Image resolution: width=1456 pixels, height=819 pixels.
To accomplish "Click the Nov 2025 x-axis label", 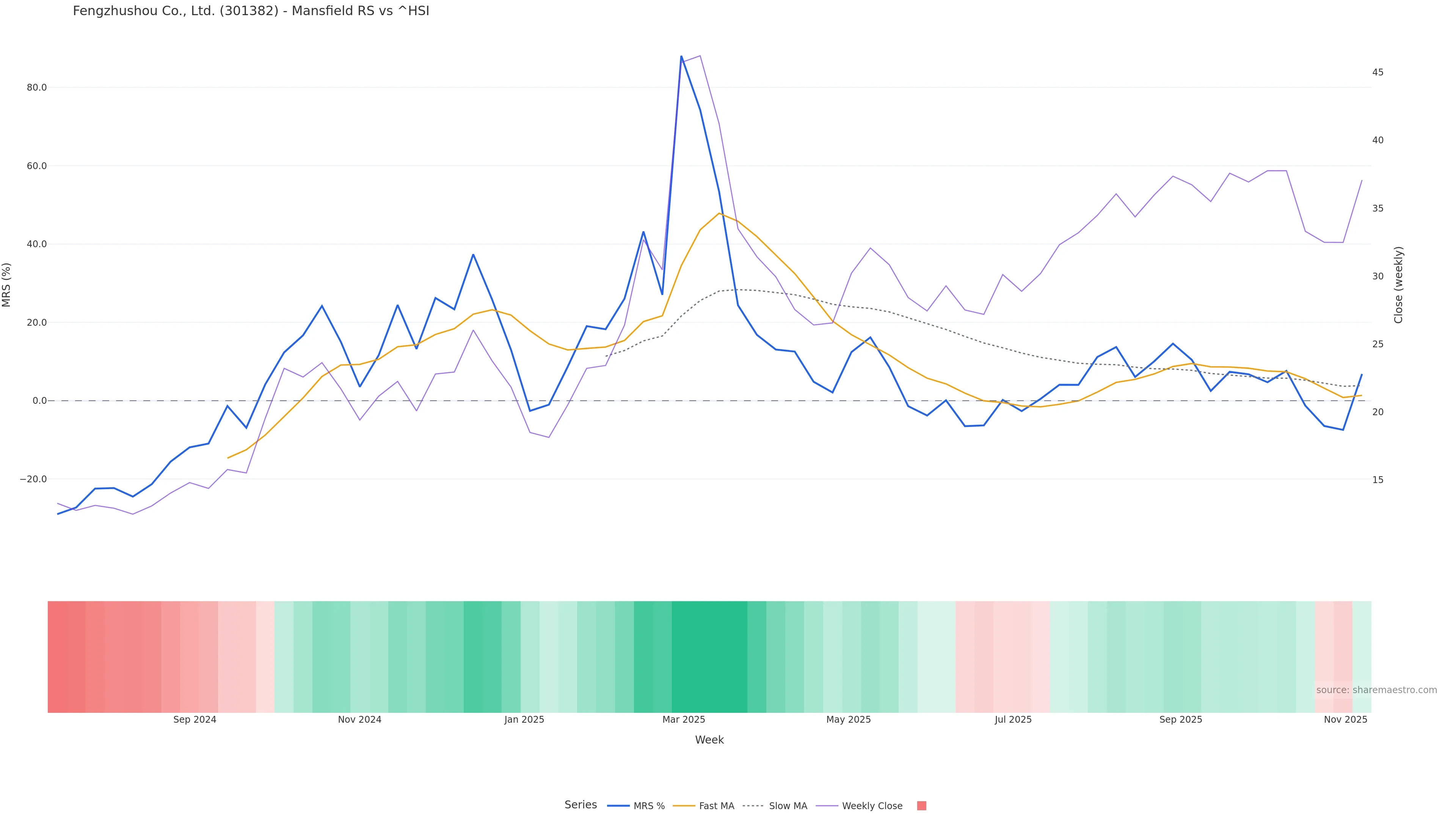I will click(x=1345, y=720).
